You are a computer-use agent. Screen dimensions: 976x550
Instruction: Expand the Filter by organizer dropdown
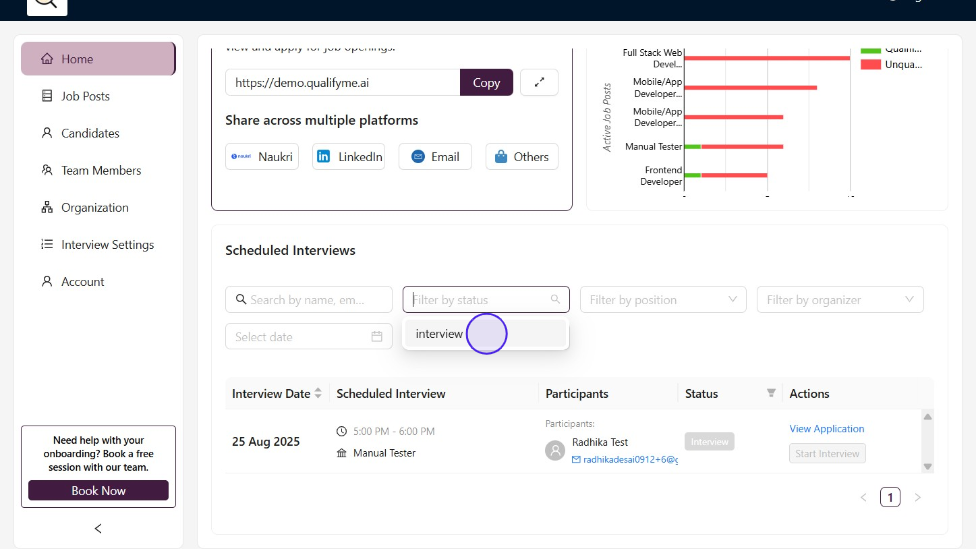(x=839, y=300)
